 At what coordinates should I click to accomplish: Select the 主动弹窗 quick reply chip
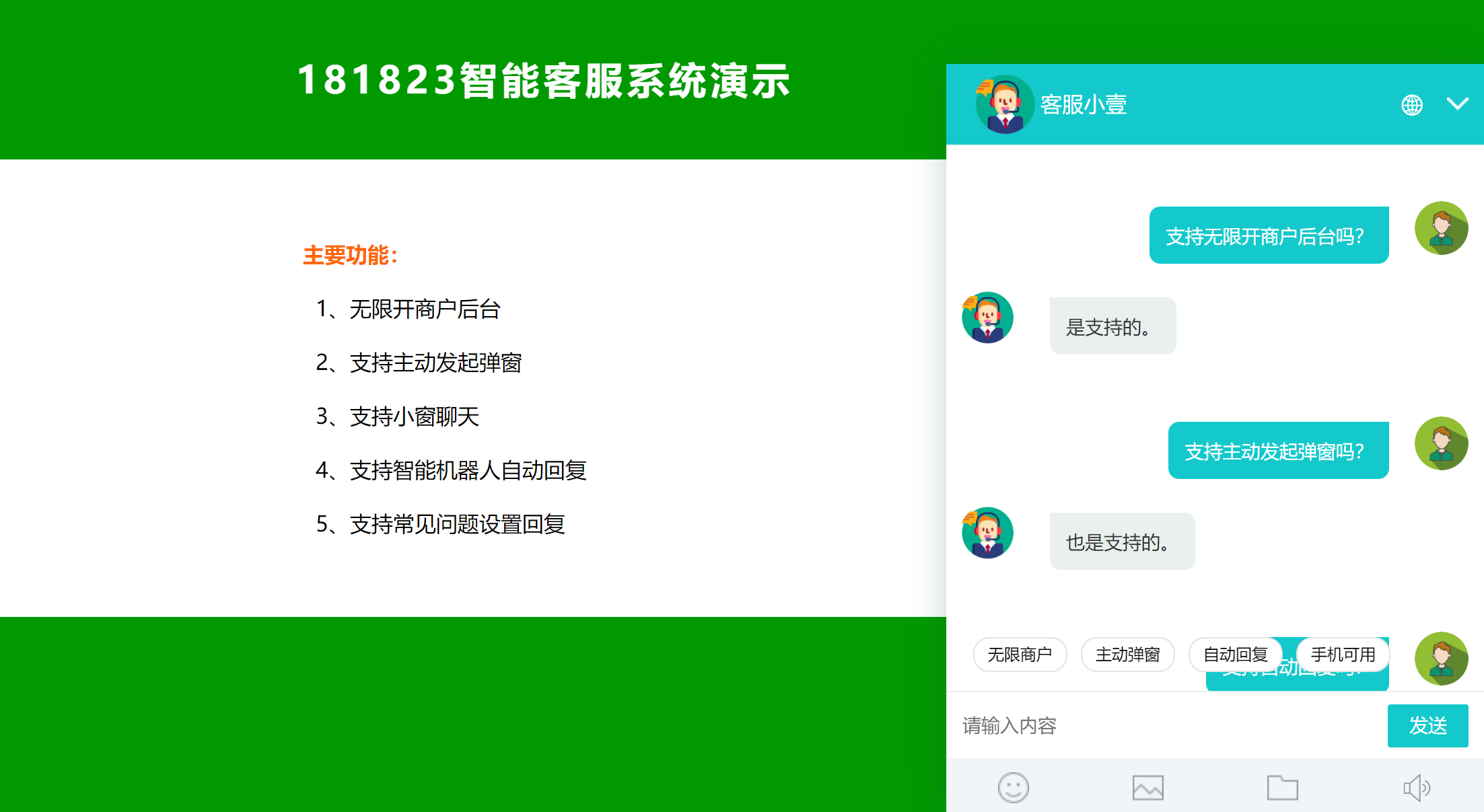point(1127,654)
